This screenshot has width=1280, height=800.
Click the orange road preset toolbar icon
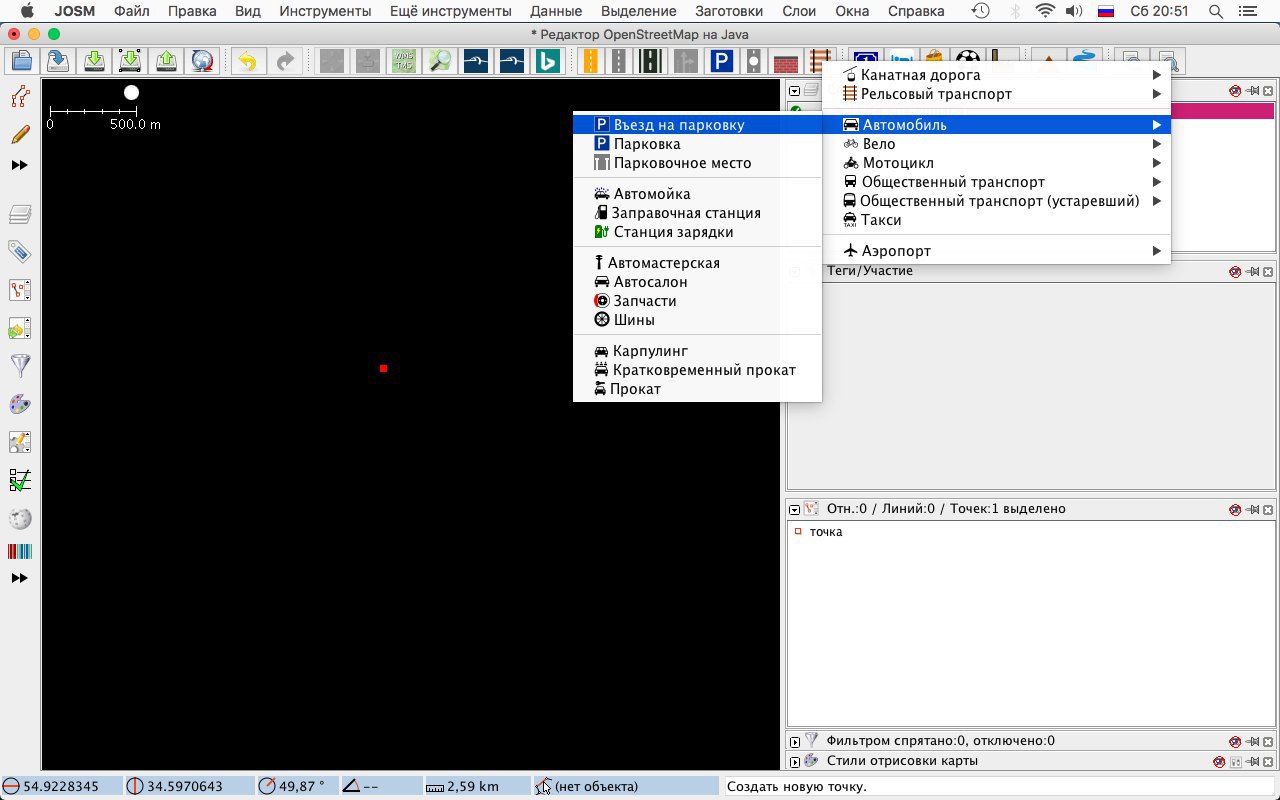pyautogui.click(x=590, y=61)
